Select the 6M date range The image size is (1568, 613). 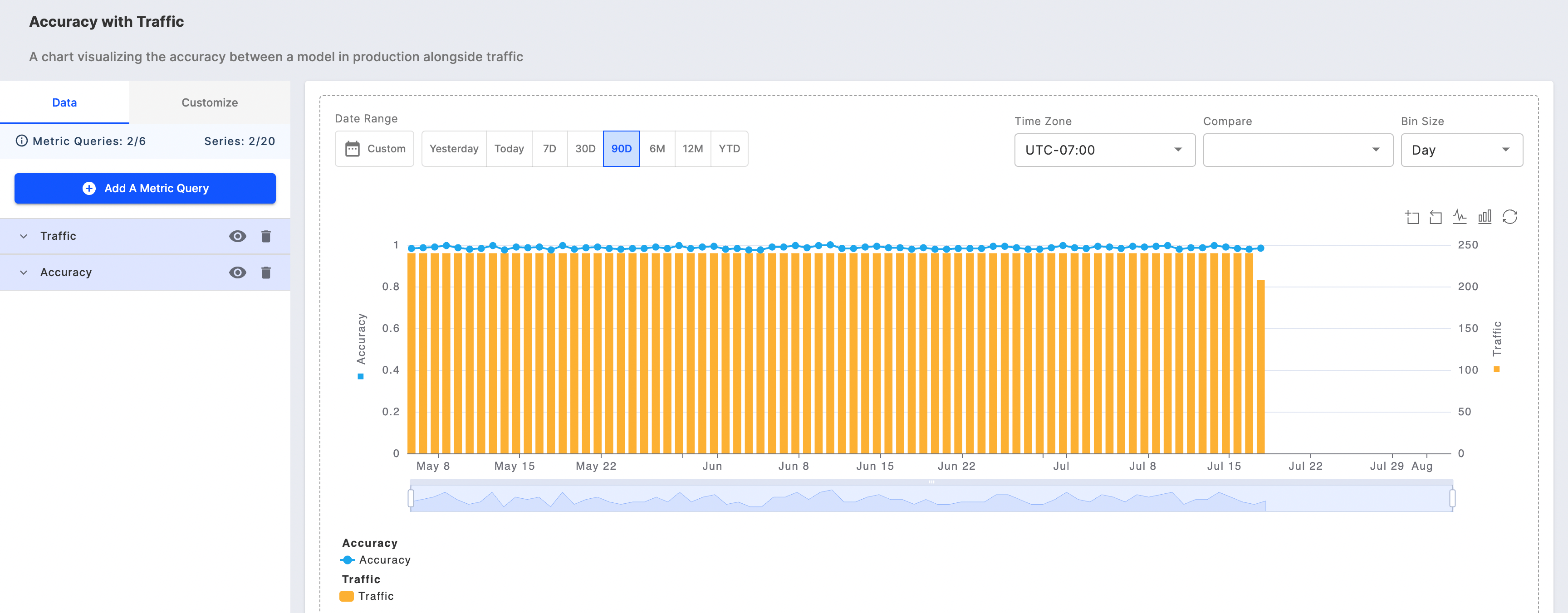tap(657, 149)
